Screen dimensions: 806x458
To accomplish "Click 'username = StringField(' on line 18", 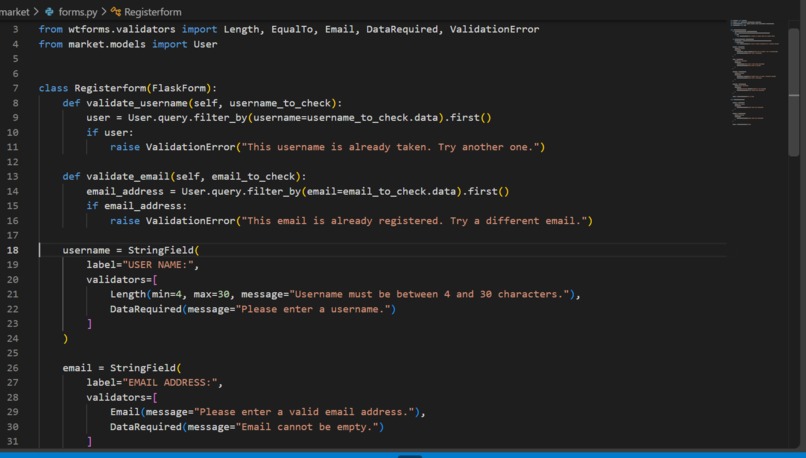I will click(131, 250).
